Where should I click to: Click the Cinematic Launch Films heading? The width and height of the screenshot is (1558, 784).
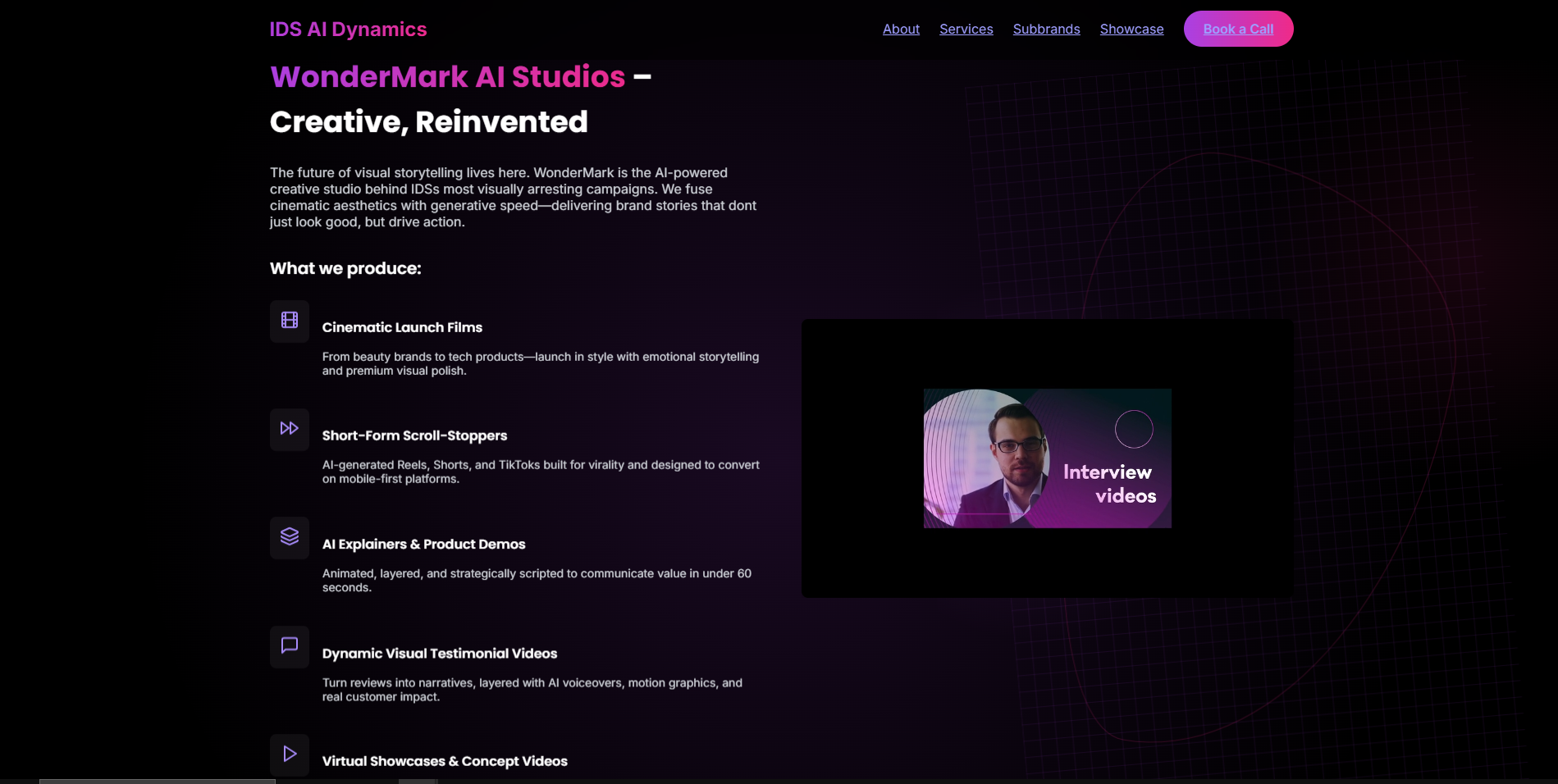click(x=402, y=327)
